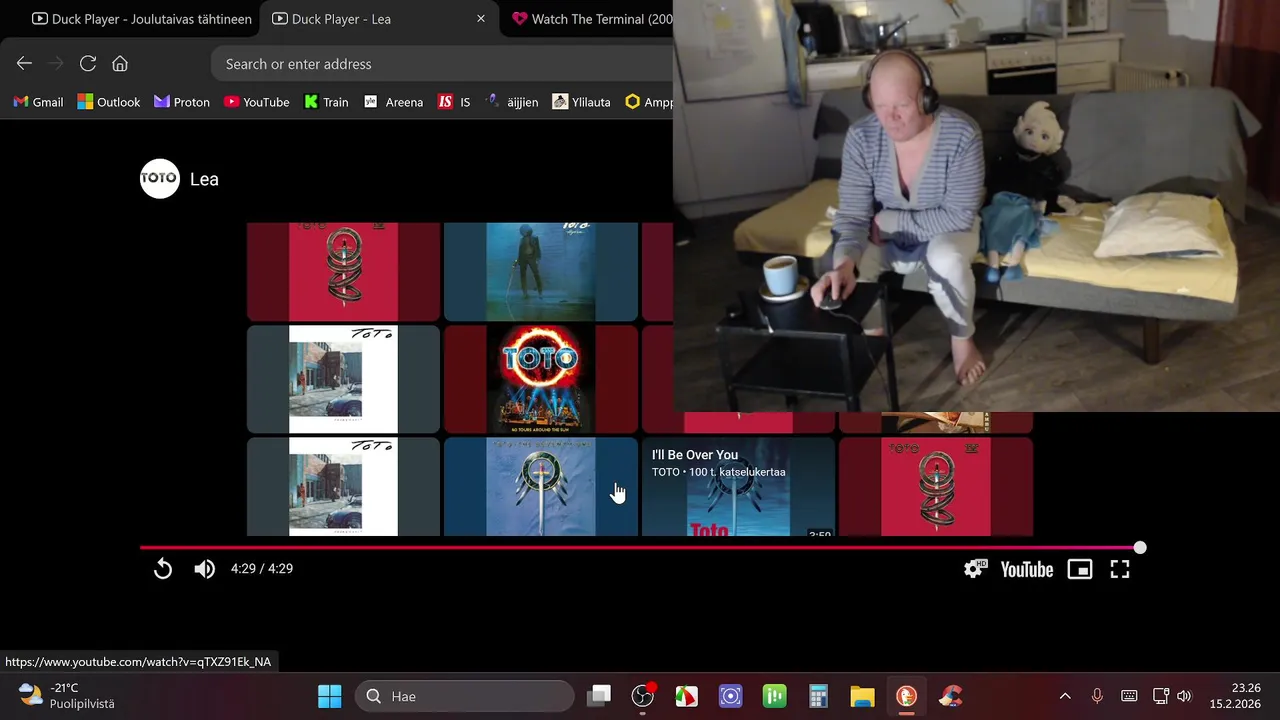The width and height of the screenshot is (1280, 720).
Task: Reload the current page
Action: tap(88, 63)
